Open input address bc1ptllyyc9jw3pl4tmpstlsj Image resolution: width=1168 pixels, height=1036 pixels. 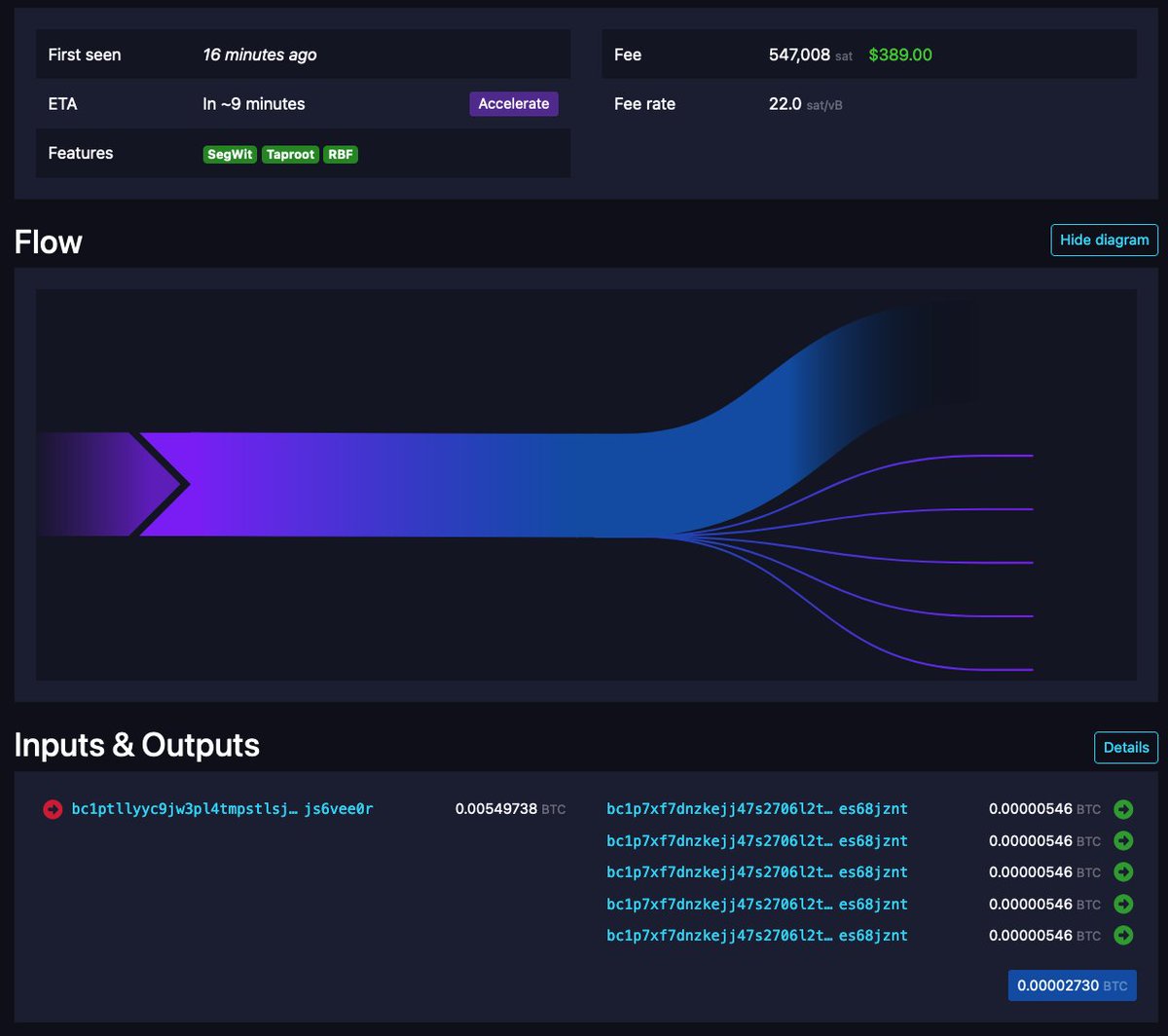(x=222, y=809)
